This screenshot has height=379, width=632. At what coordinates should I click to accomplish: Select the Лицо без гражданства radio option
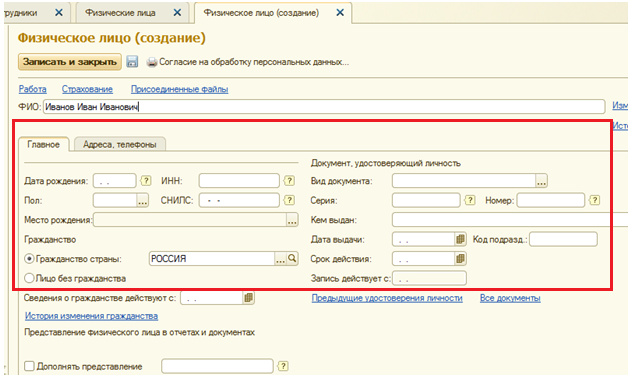tap(29, 278)
